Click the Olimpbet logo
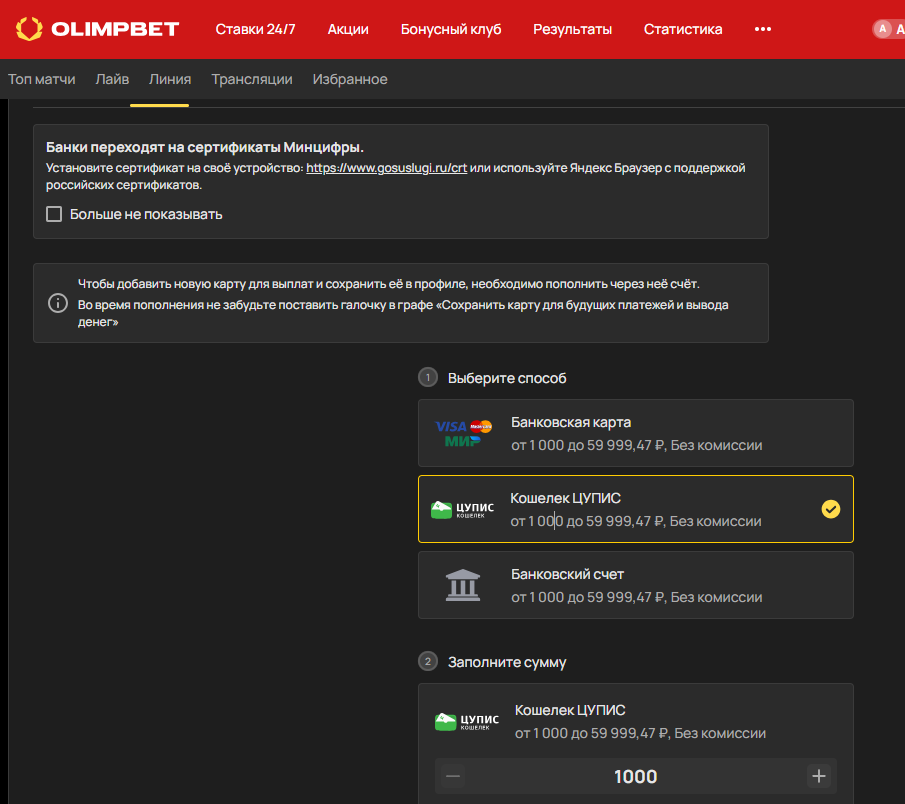Viewport: 905px width, 804px height. 98,29
